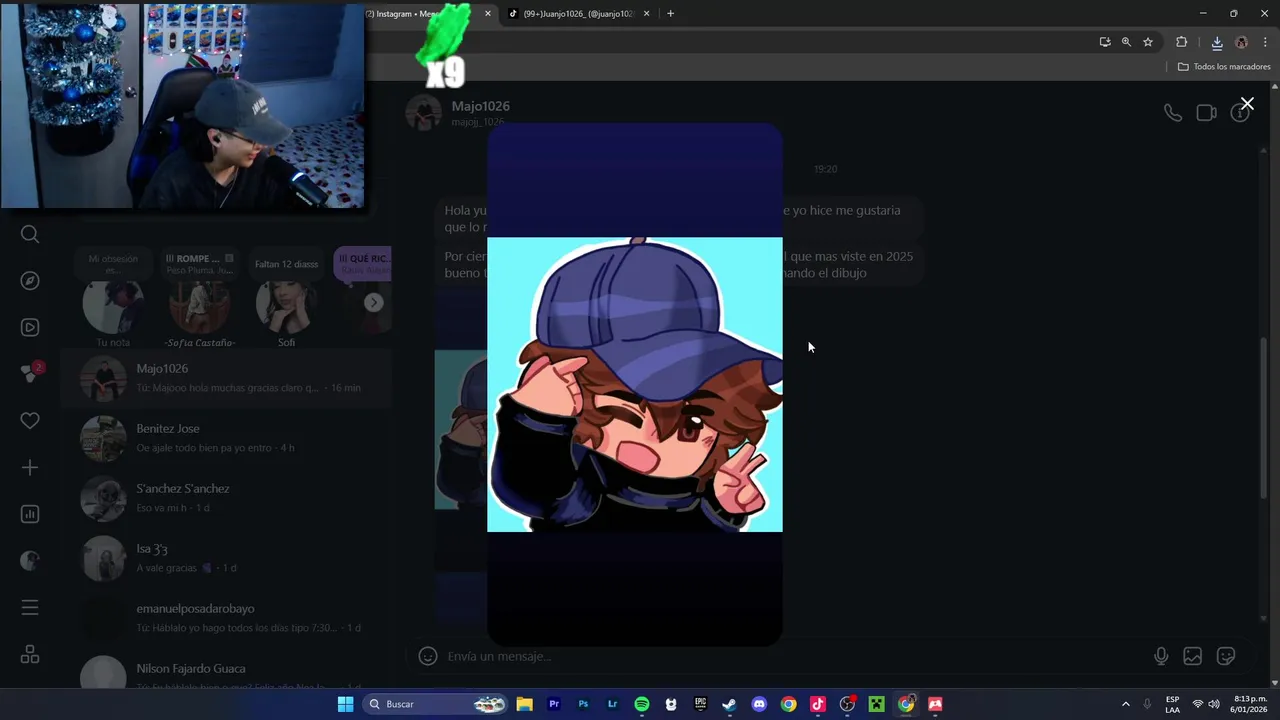
Task: Close the Instagram browser tab
Action: 488,14
